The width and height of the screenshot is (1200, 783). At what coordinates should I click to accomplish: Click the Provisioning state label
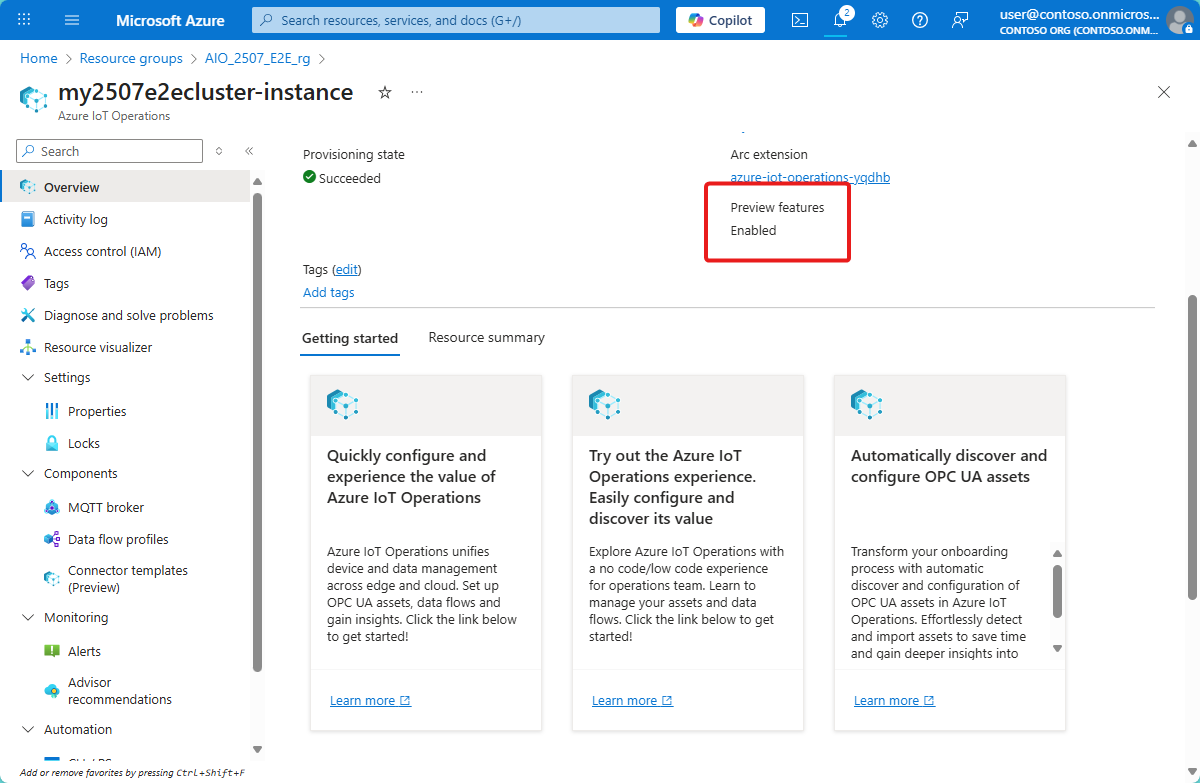pyautogui.click(x=354, y=154)
